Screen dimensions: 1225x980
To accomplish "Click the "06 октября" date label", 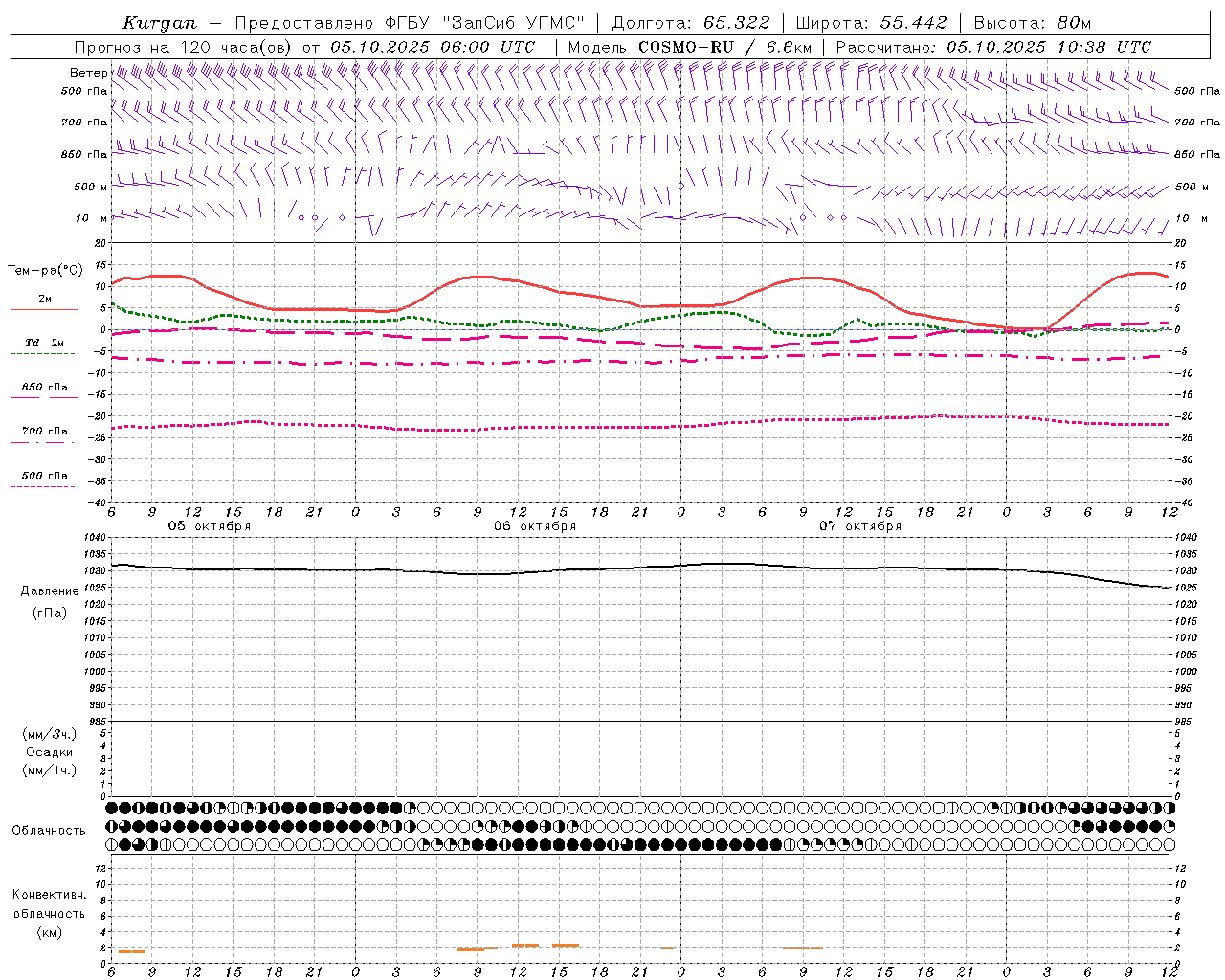I will click(535, 526).
